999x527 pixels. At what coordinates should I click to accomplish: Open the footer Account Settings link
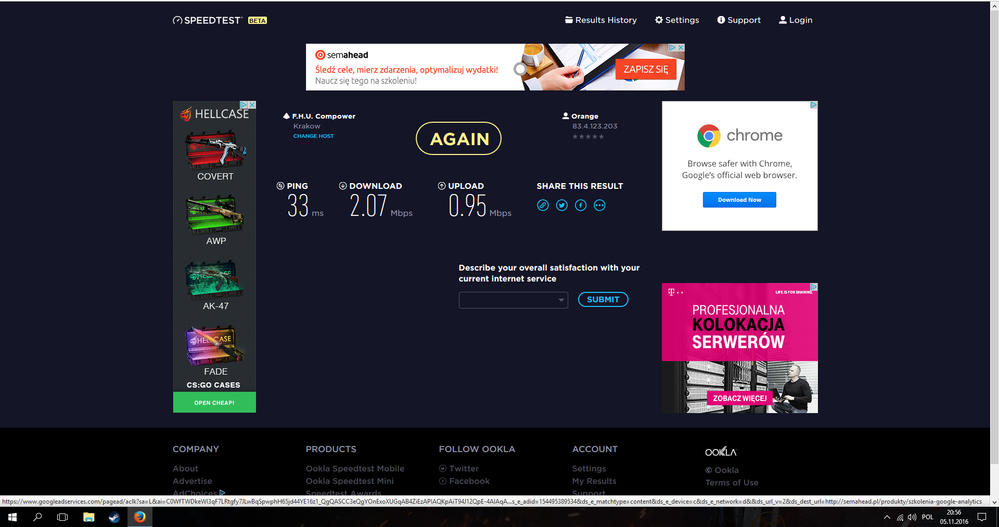pyautogui.click(x=589, y=468)
